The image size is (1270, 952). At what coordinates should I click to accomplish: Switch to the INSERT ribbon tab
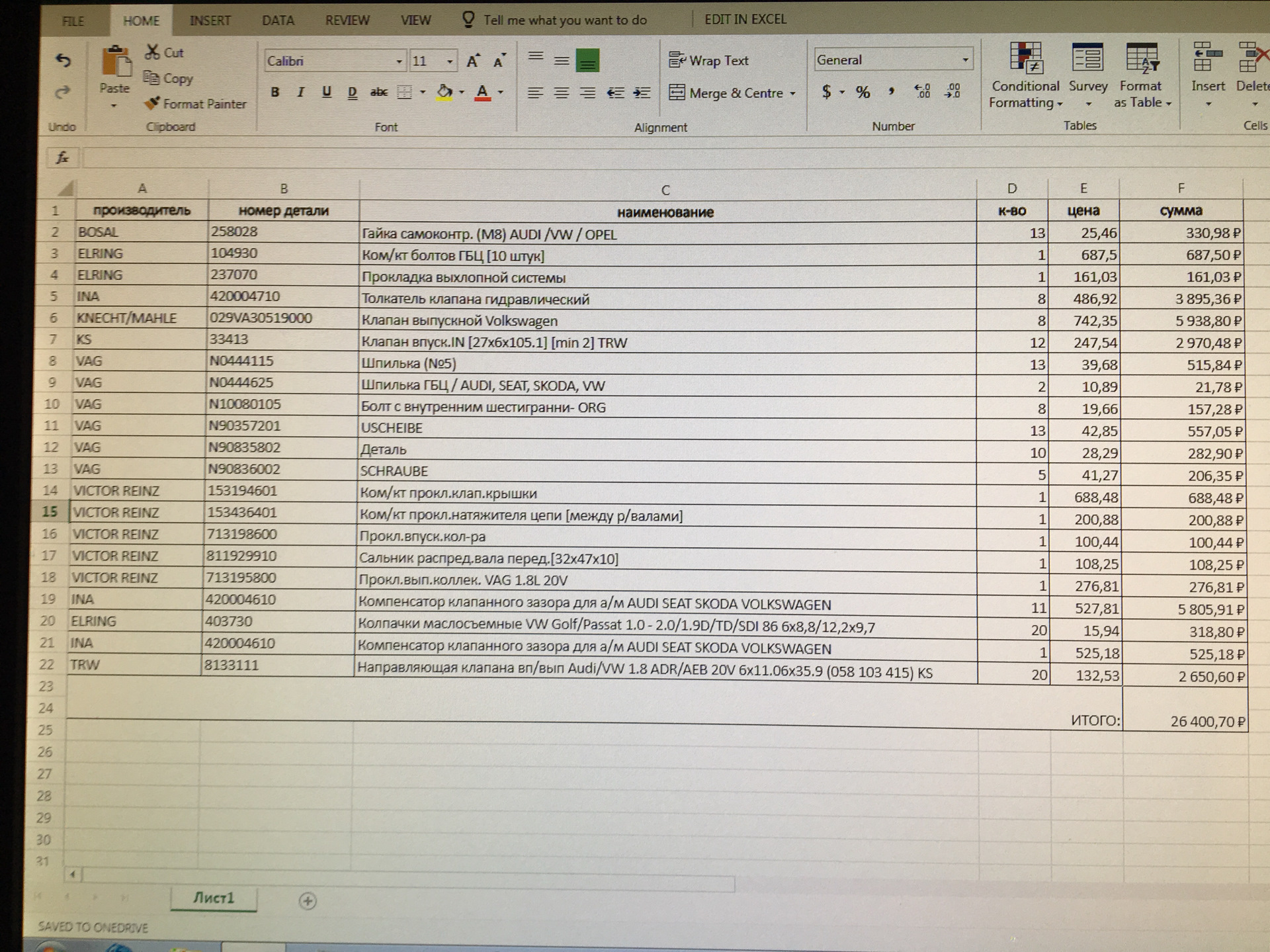[210, 21]
